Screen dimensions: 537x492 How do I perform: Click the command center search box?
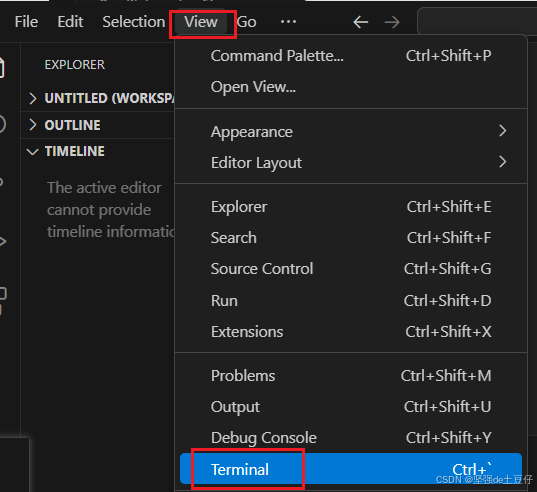pos(477,21)
